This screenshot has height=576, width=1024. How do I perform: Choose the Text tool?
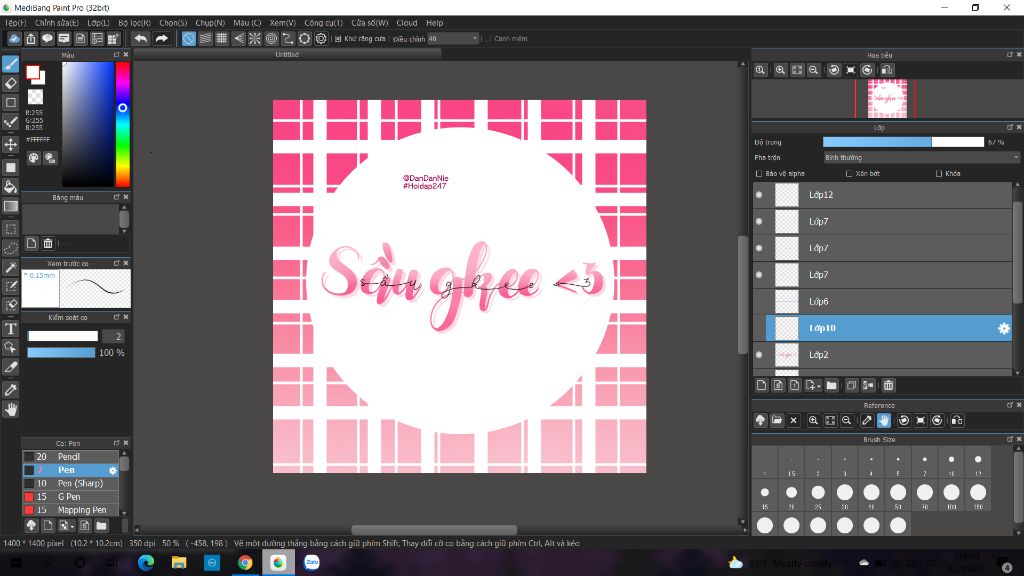(x=11, y=329)
